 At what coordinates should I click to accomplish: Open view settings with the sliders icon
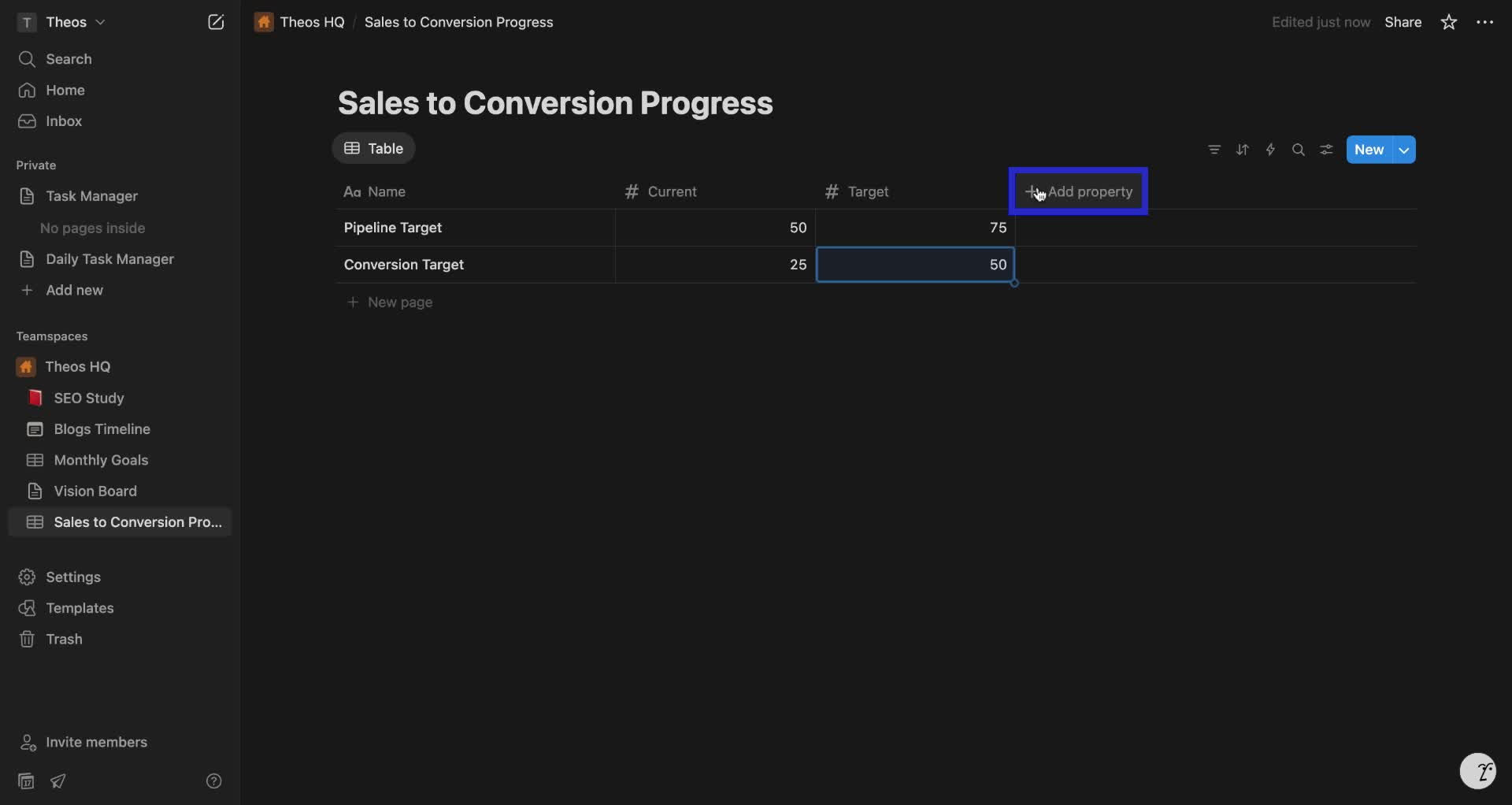[x=1326, y=150]
